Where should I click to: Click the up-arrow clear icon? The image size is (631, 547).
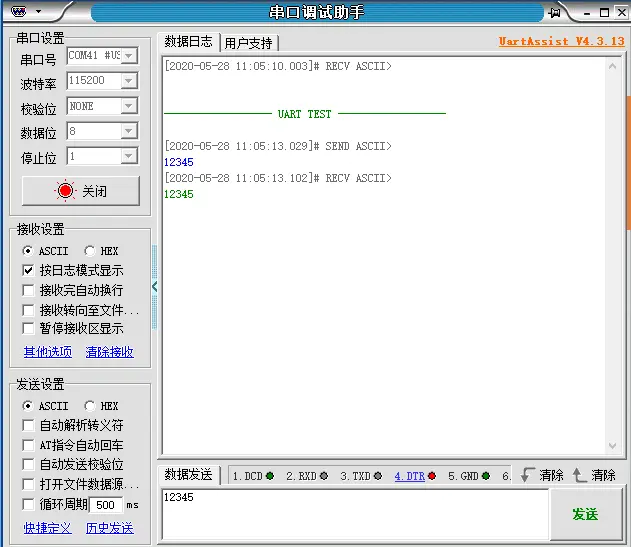[579, 475]
